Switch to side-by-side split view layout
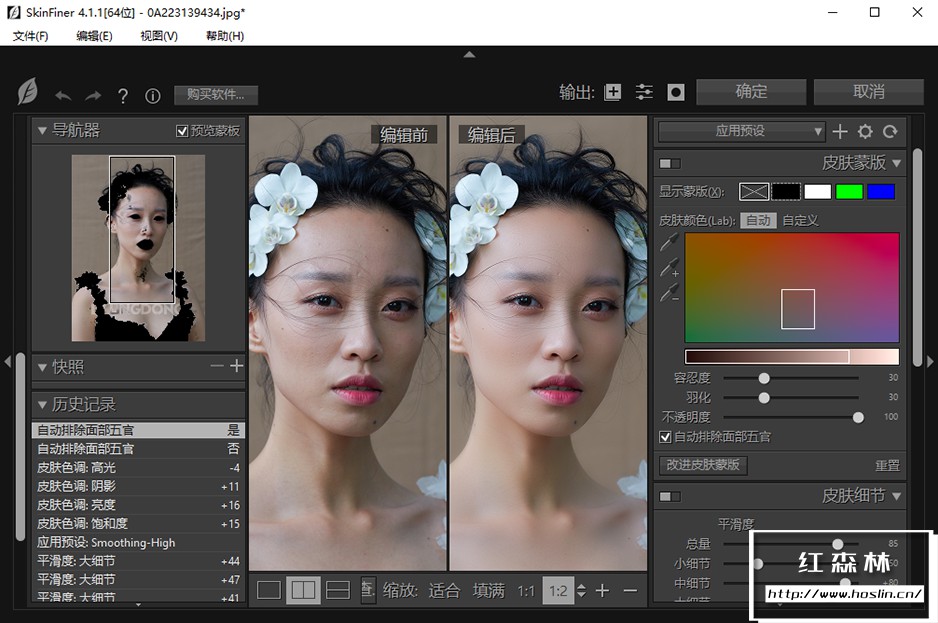The image size is (938, 623). click(x=303, y=590)
